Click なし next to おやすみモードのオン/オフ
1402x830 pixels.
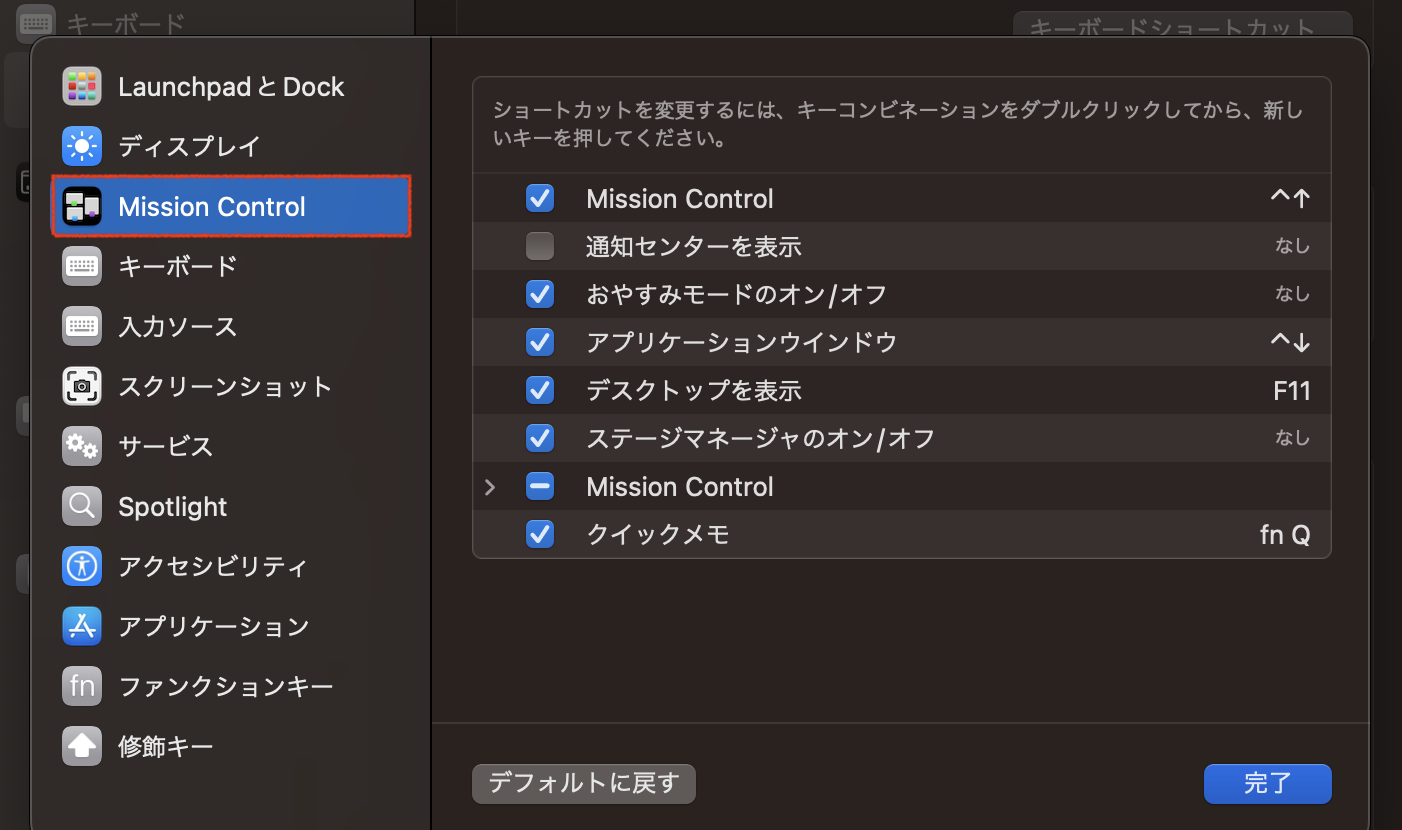click(1292, 294)
